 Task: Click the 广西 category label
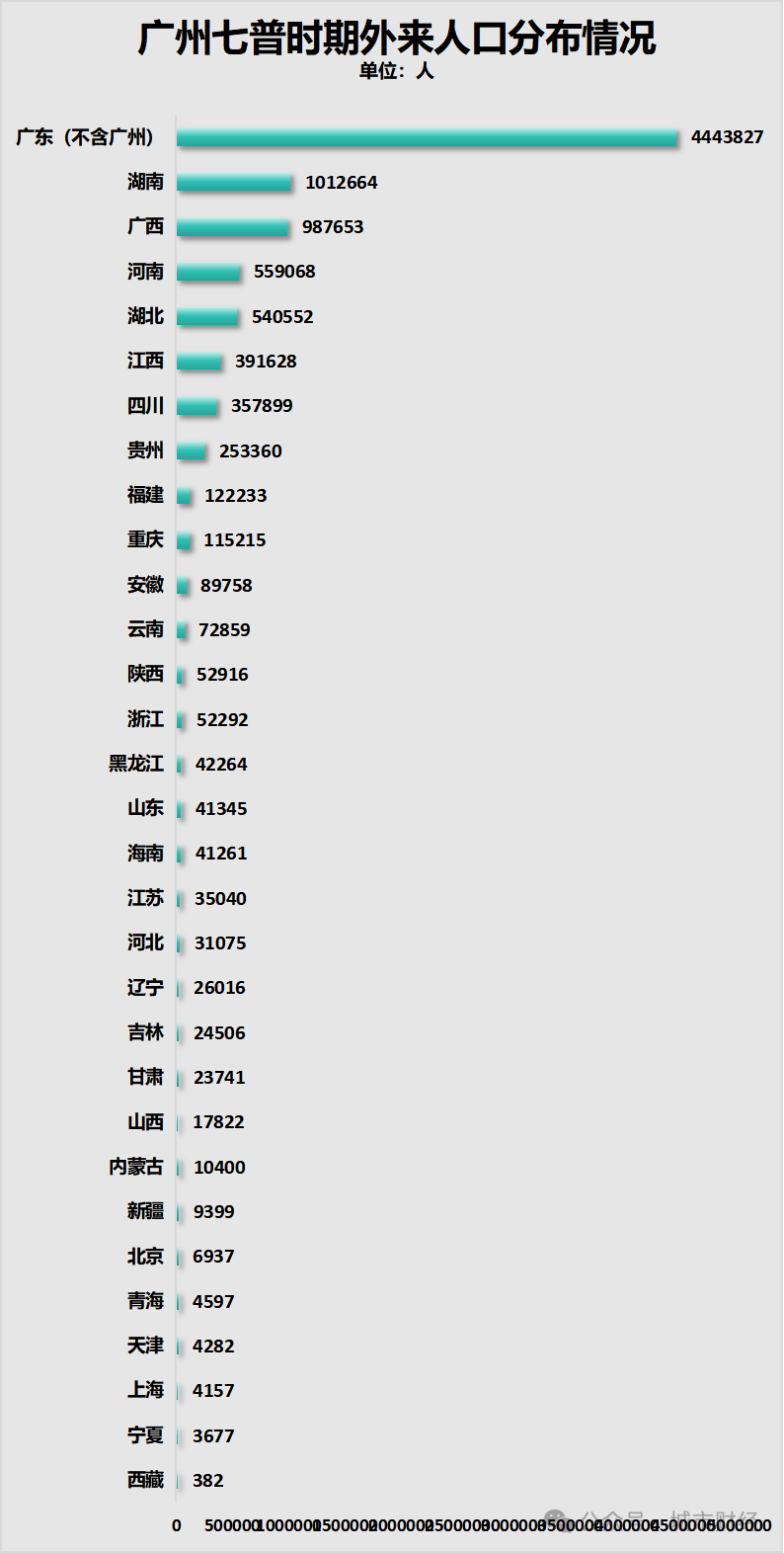(145, 226)
